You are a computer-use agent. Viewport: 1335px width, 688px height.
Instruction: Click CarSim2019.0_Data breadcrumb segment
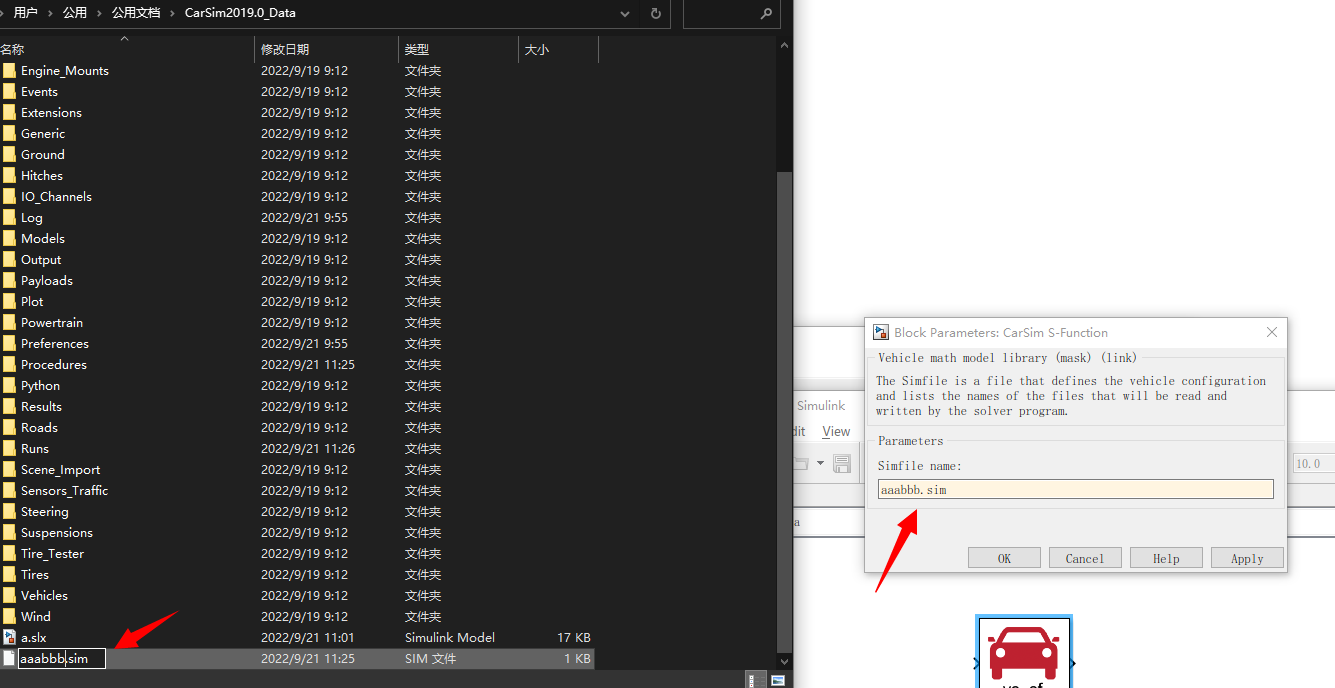coord(240,13)
